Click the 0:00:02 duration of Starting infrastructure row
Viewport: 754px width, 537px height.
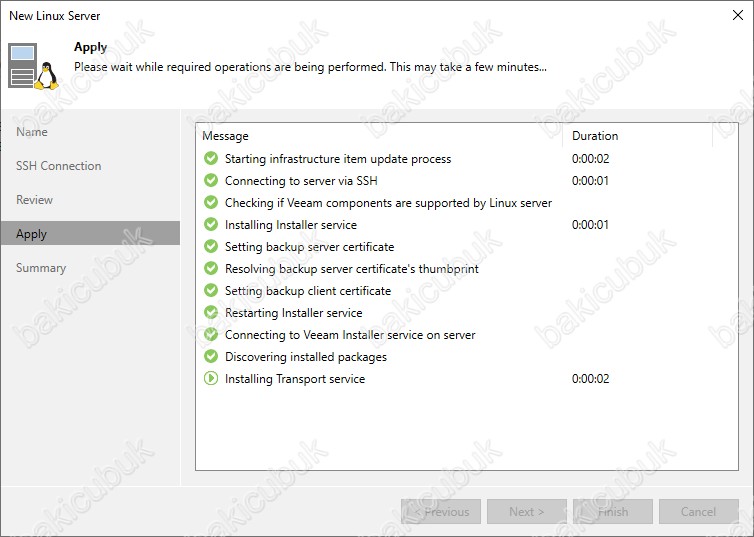point(591,159)
